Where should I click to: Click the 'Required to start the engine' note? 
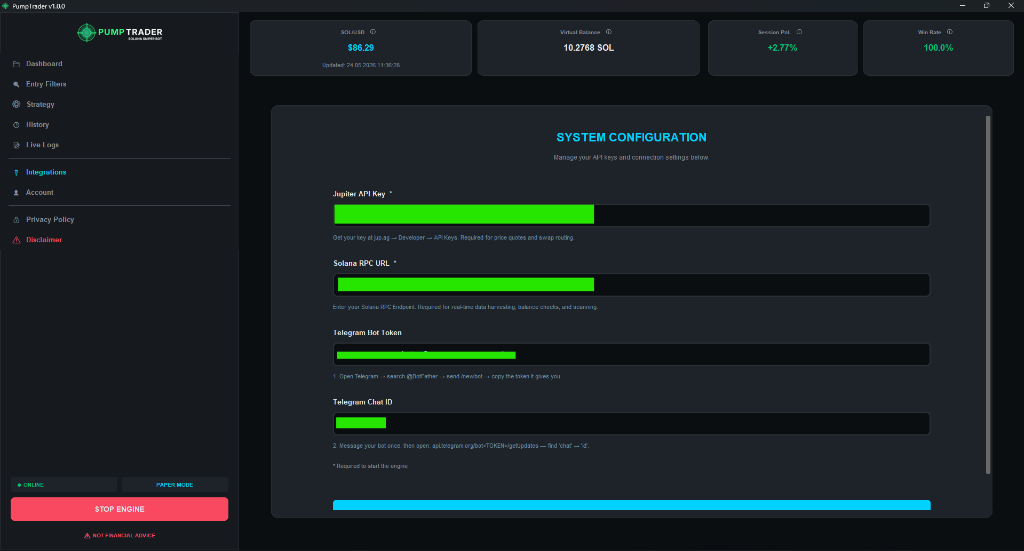pos(370,466)
